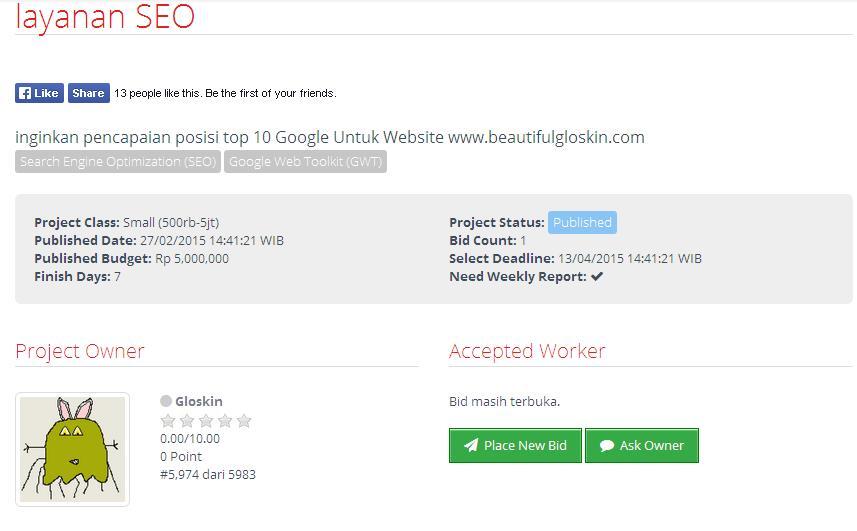Image resolution: width=857 pixels, height=531 pixels.
Task: Click the Ask Owner button
Action: pyautogui.click(x=642, y=445)
